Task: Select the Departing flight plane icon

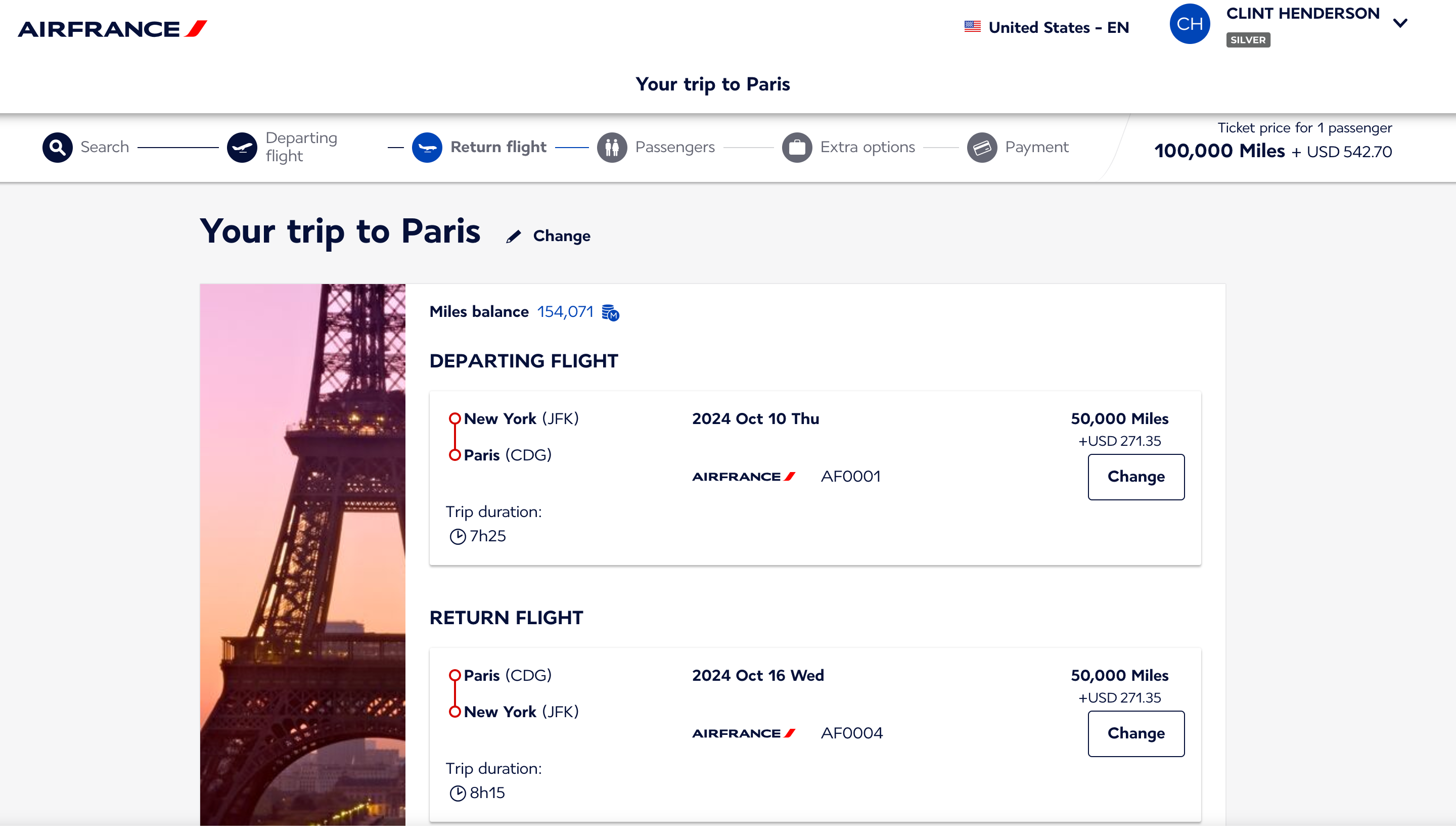Action: 242,147
